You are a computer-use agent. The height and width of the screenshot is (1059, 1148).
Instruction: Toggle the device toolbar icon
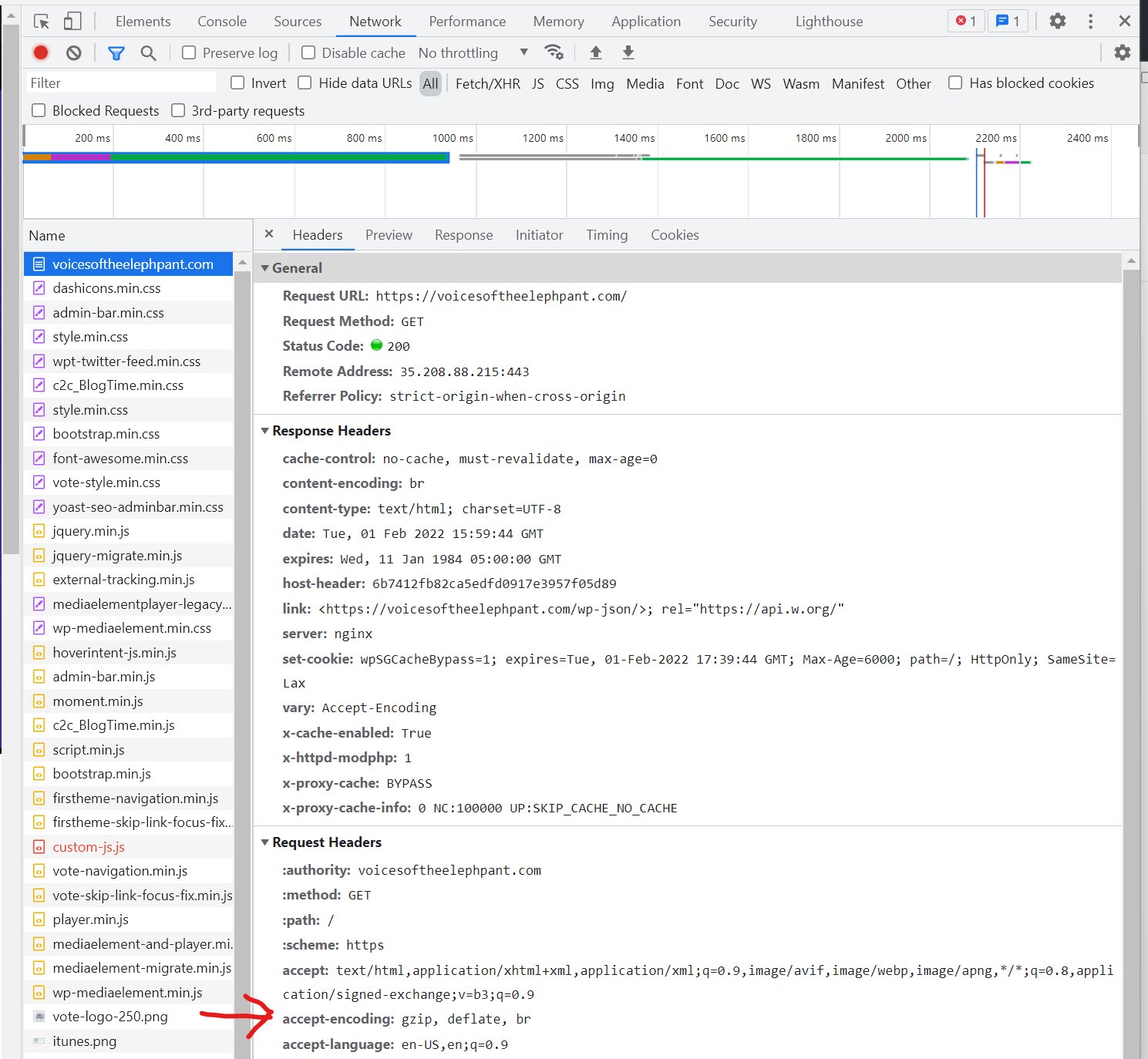(x=72, y=22)
